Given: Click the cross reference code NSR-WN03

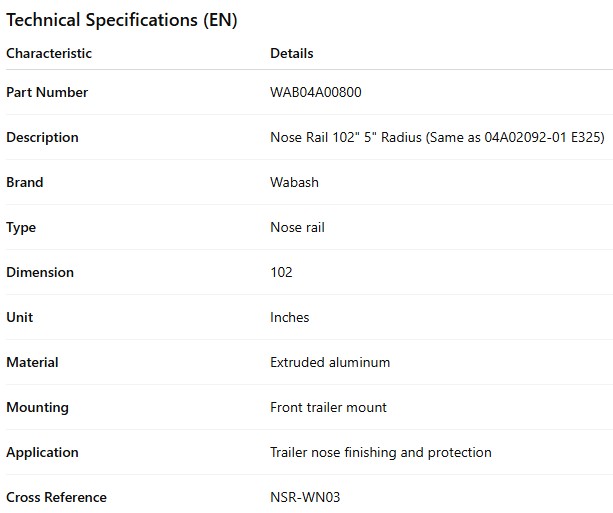Looking at the screenshot, I should click(x=305, y=497).
